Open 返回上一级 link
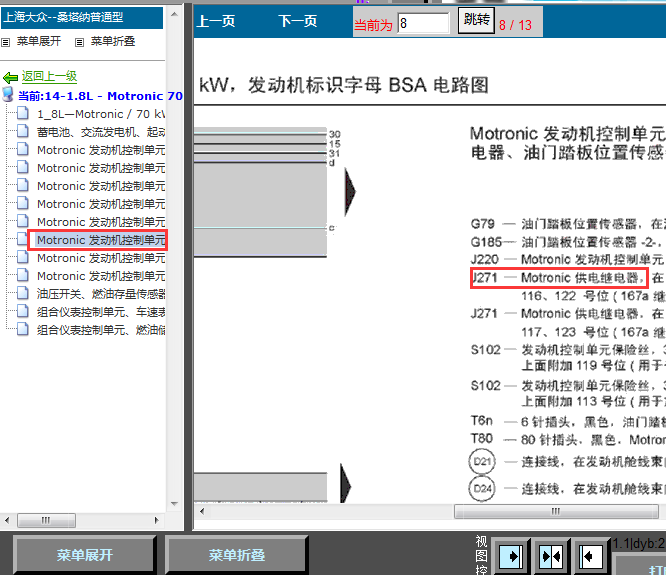Screen dimensions: 666x575 pyautogui.click(x=49, y=76)
